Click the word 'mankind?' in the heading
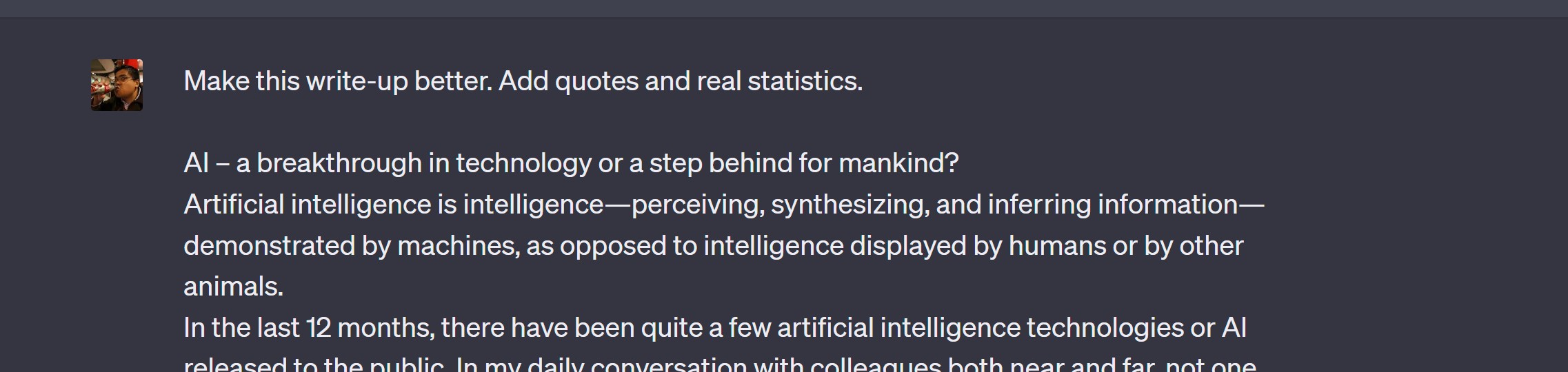Screen dimensions: 1568x372 click(x=898, y=163)
